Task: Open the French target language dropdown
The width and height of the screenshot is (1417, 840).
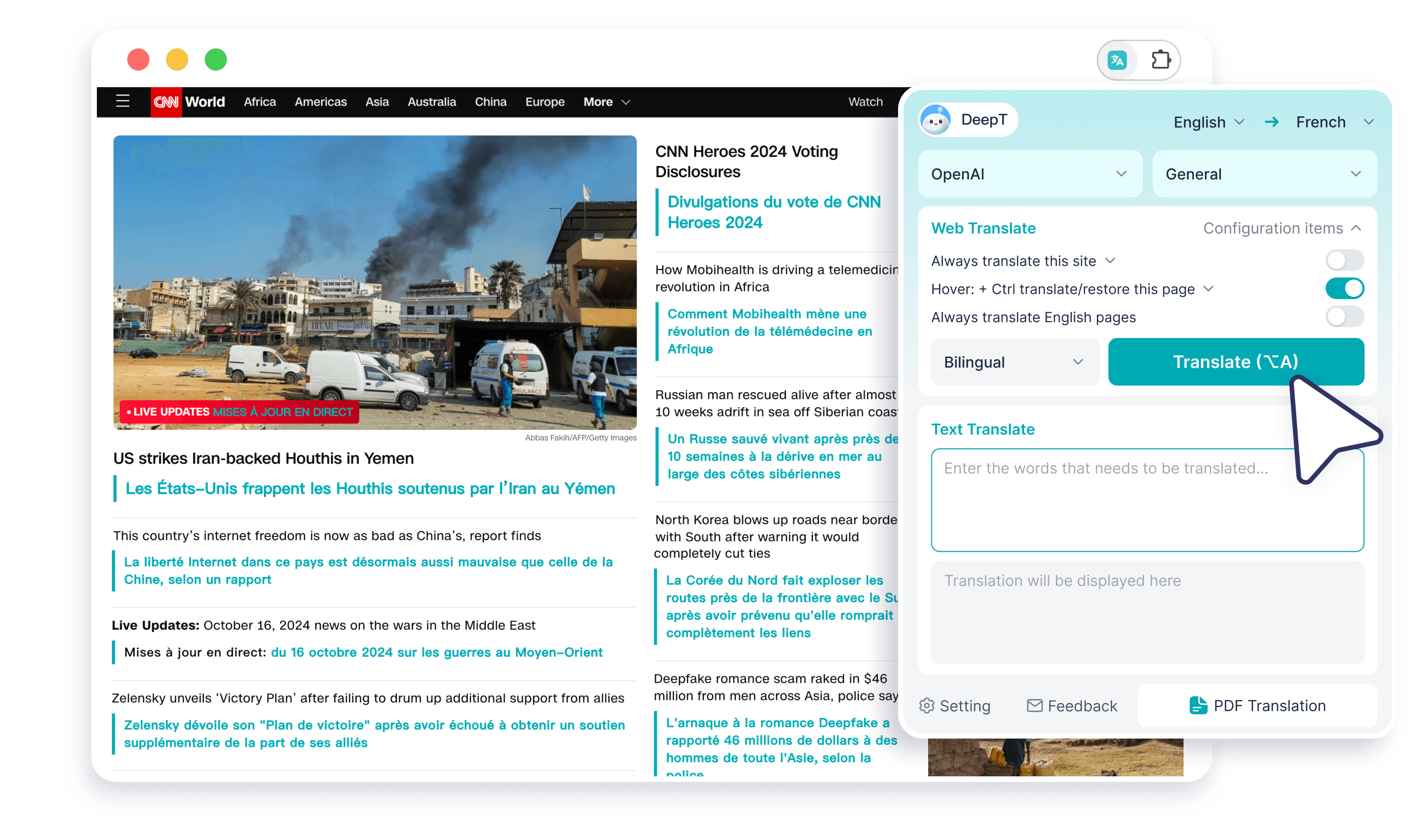Action: click(x=1335, y=122)
